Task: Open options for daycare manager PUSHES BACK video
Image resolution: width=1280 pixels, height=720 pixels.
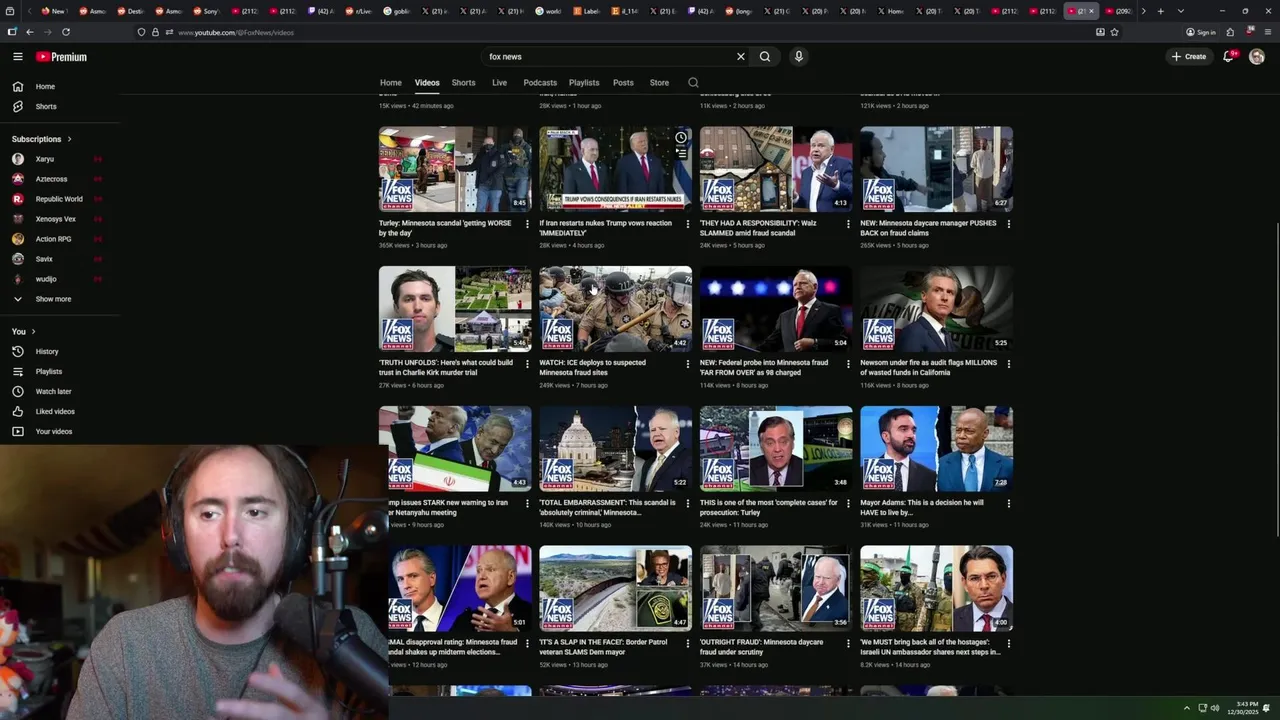Action: tap(1008, 224)
